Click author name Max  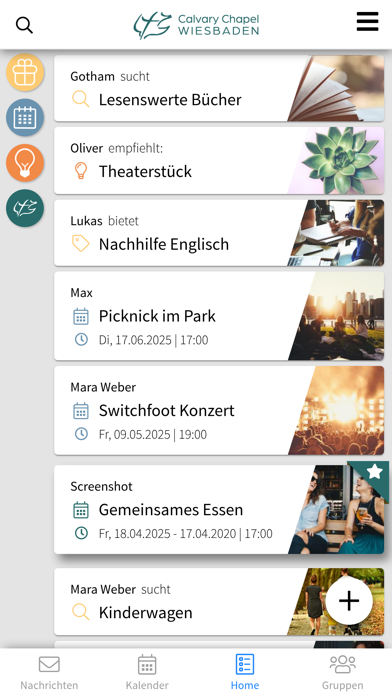82,293
